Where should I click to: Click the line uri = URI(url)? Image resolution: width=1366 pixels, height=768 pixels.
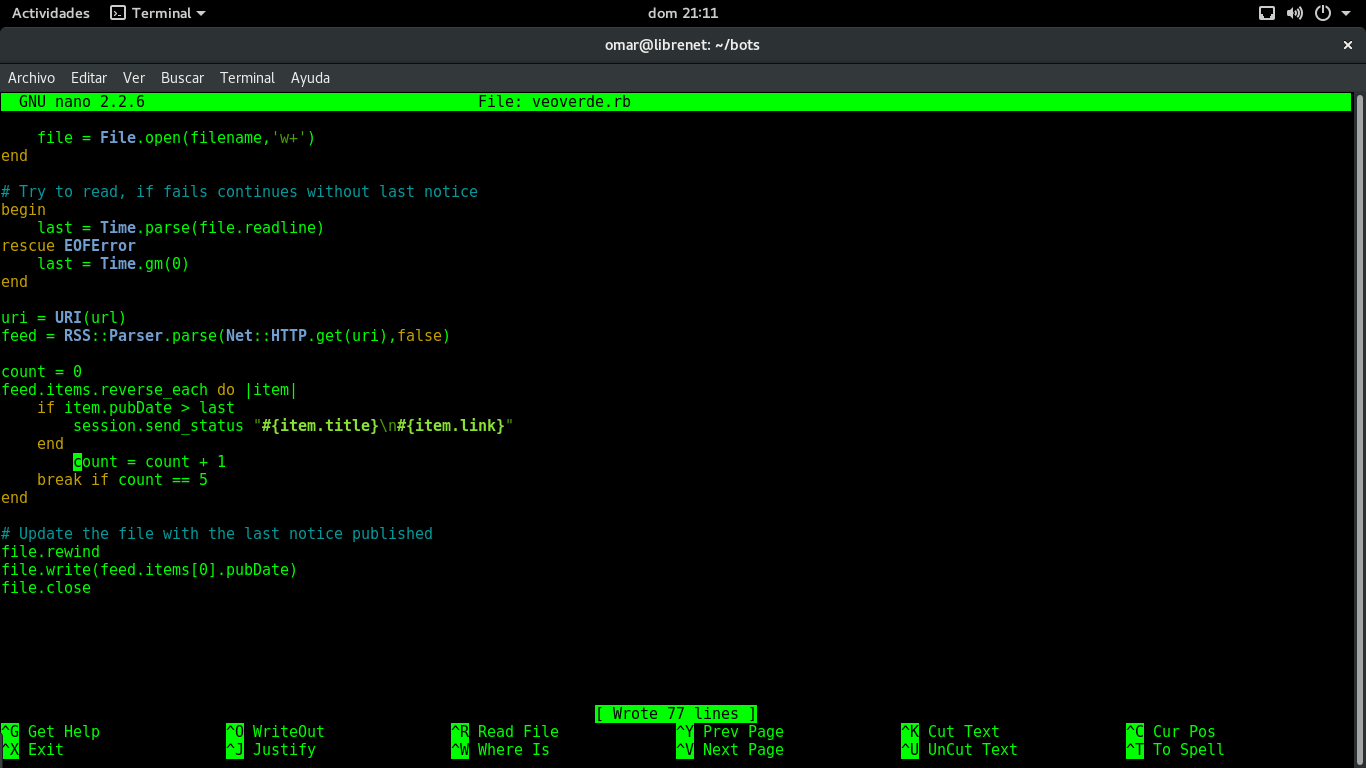point(64,318)
